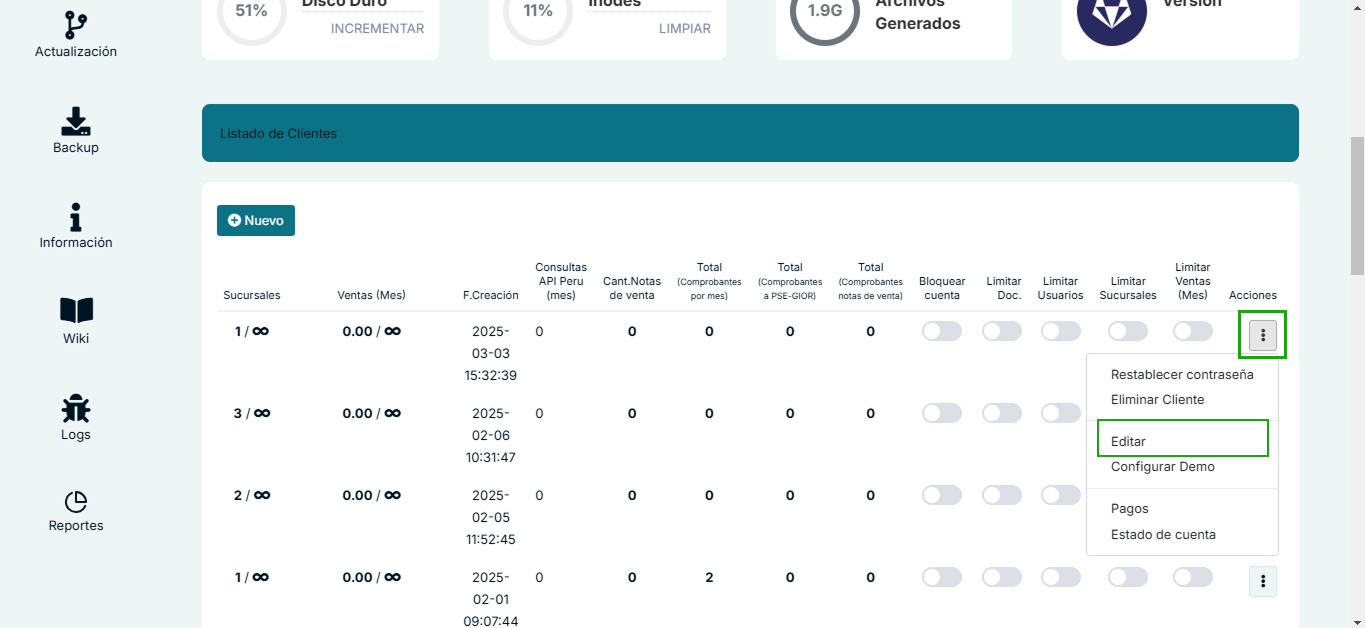Viewport: 1365px width, 628px height.
Task: Open the Wiki book icon
Action: tap(76, 311)
